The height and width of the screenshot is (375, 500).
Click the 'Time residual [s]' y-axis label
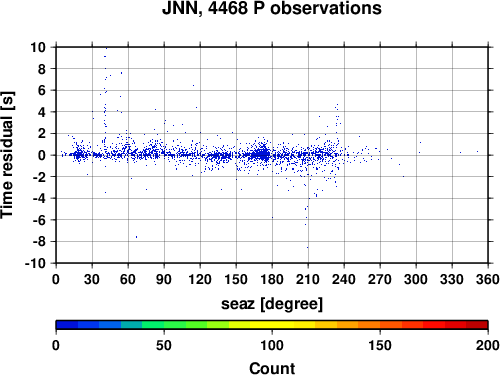coord(7,155)
